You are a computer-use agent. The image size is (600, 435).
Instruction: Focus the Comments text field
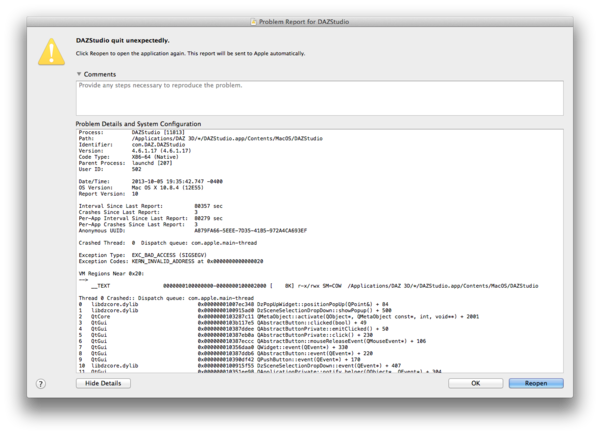click(320, 98)
